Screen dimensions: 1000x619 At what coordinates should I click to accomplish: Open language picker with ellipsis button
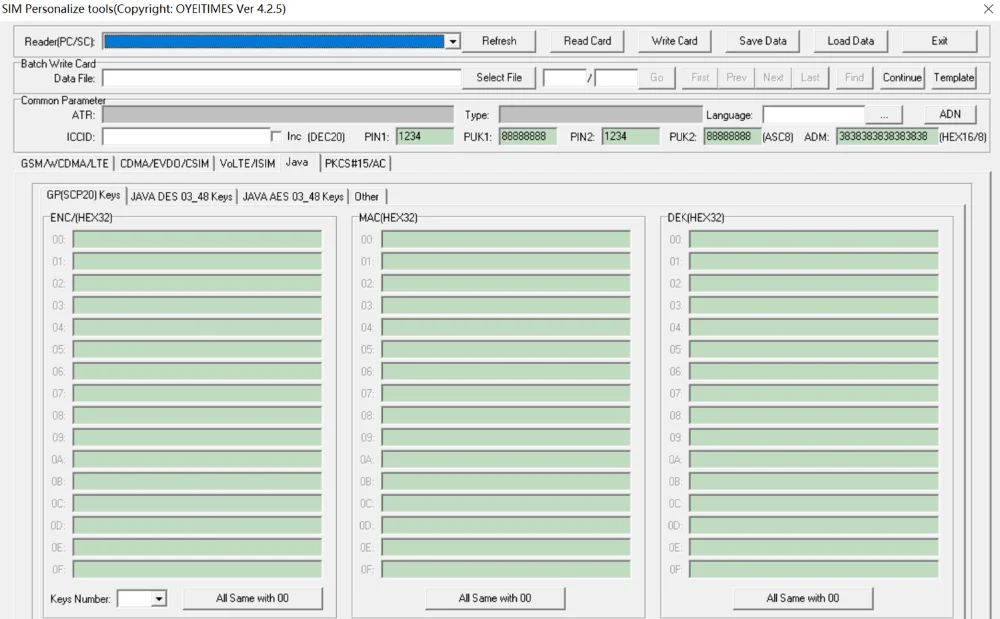883,115
